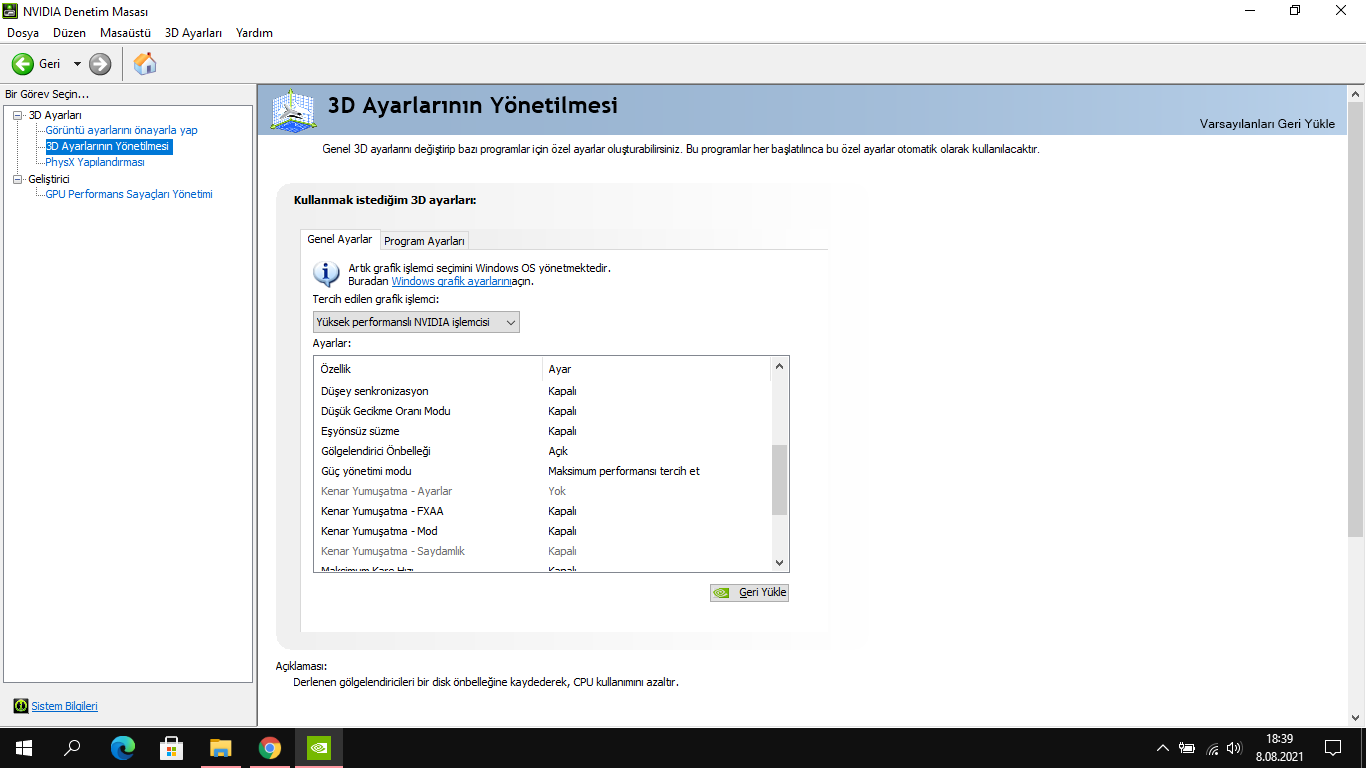Click the Özellik column header
The height and width of the screenshot is (768, 1366).
click(x=428, y=369)
